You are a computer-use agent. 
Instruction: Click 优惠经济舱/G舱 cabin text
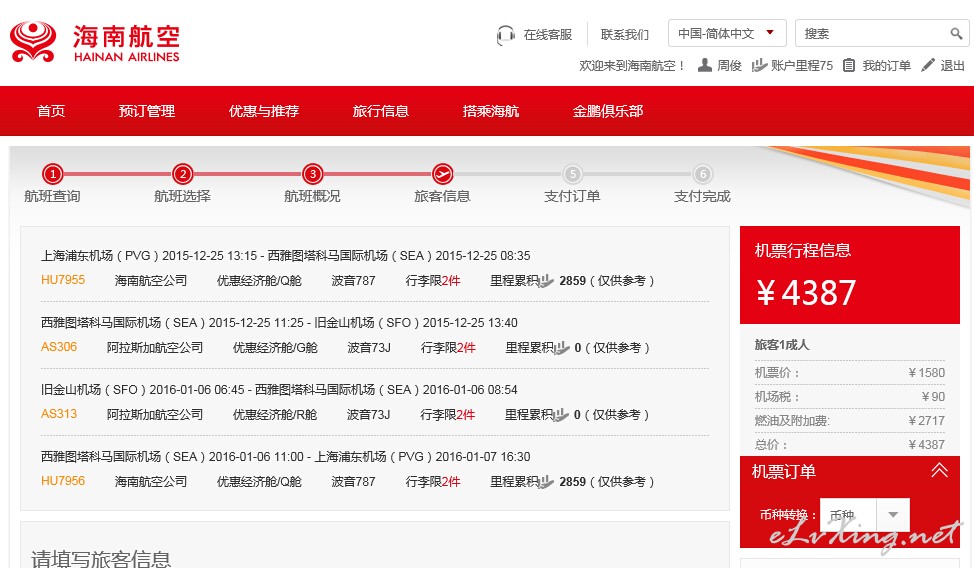275,348
